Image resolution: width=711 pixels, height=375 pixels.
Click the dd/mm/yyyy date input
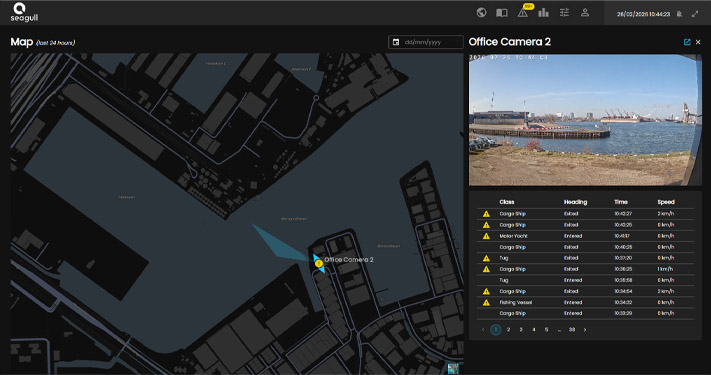[x=426, y=42]
